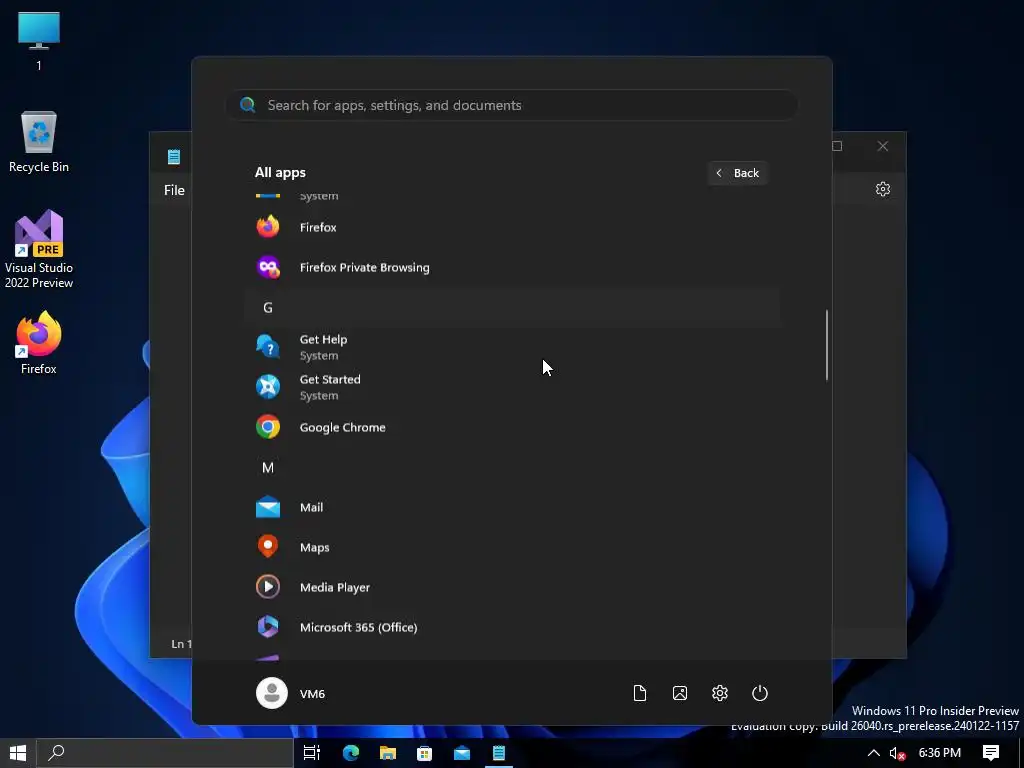Open Firefox from the All apps list
This screenshot has height=768, width=1024.
[512, 227]
